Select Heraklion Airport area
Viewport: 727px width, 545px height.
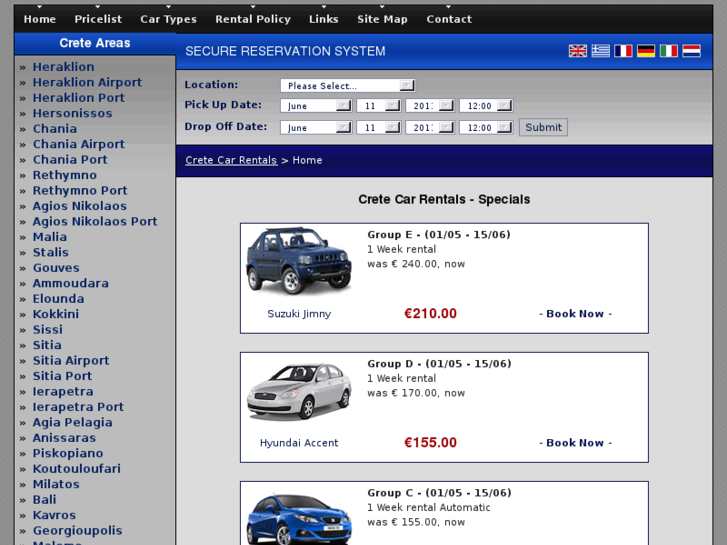point(87,82)
